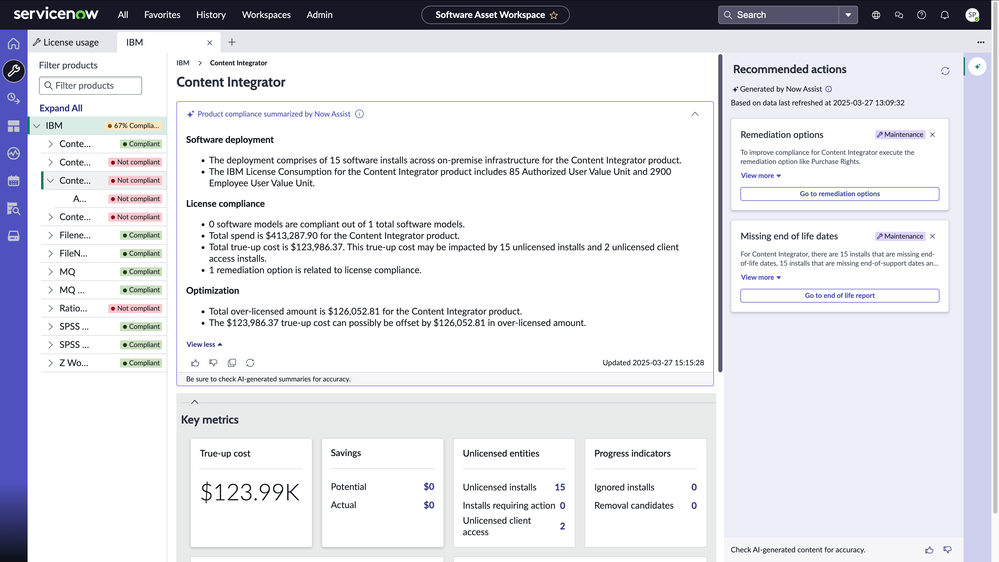Open the calendar icon in left sidebar
The height and width of the screenshot is (562, 999).
[13, 181]
